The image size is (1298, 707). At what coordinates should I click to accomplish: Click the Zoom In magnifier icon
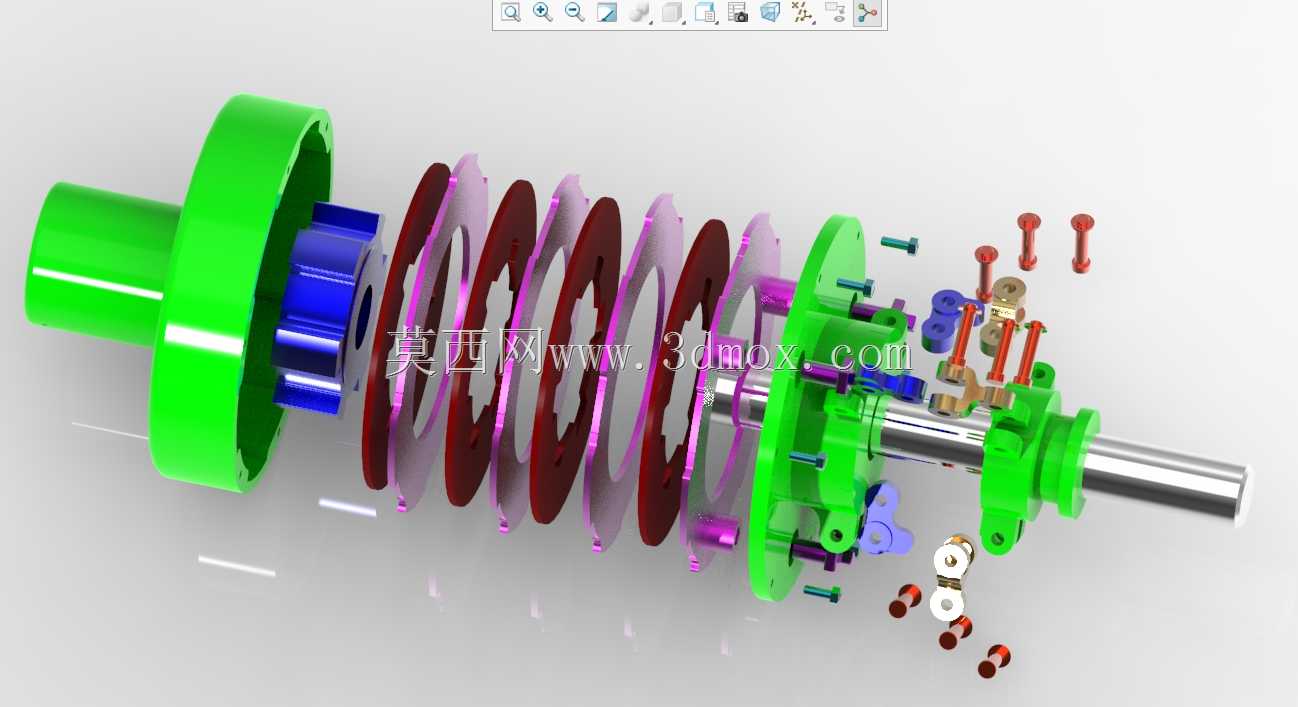click(x=542, y=13)
